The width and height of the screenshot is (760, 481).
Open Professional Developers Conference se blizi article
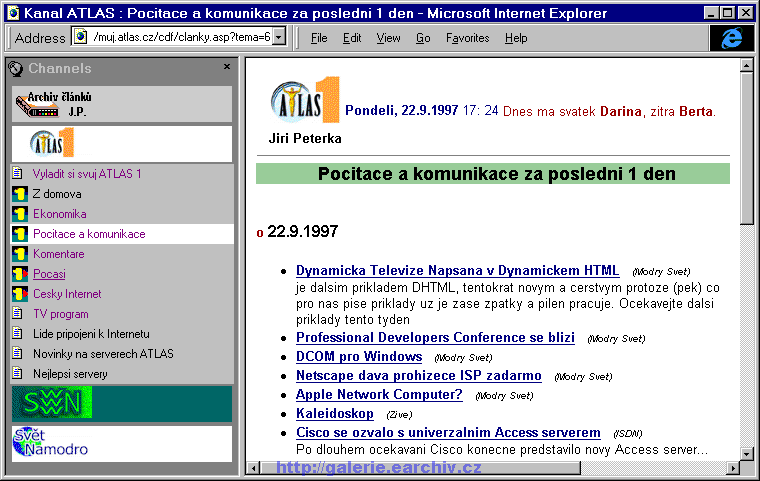click(435, 337)
